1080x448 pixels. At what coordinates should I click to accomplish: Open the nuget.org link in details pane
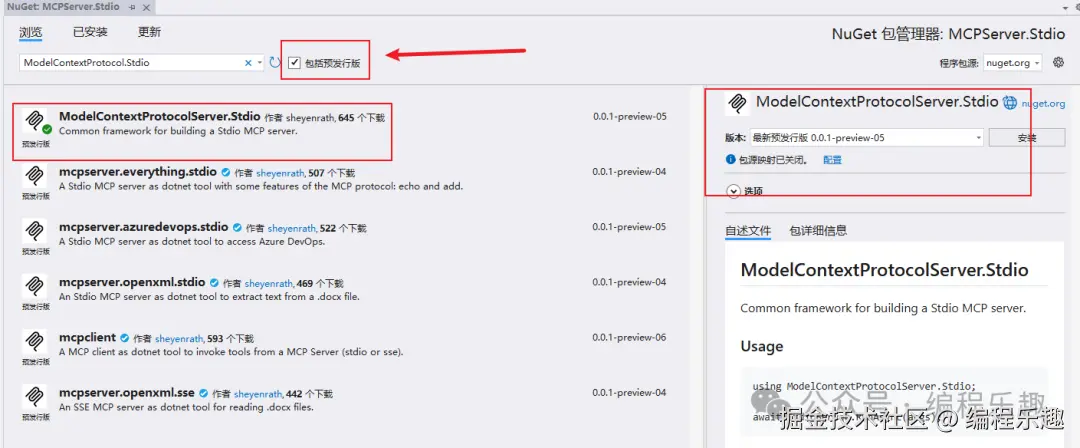tap(1043, 103)
